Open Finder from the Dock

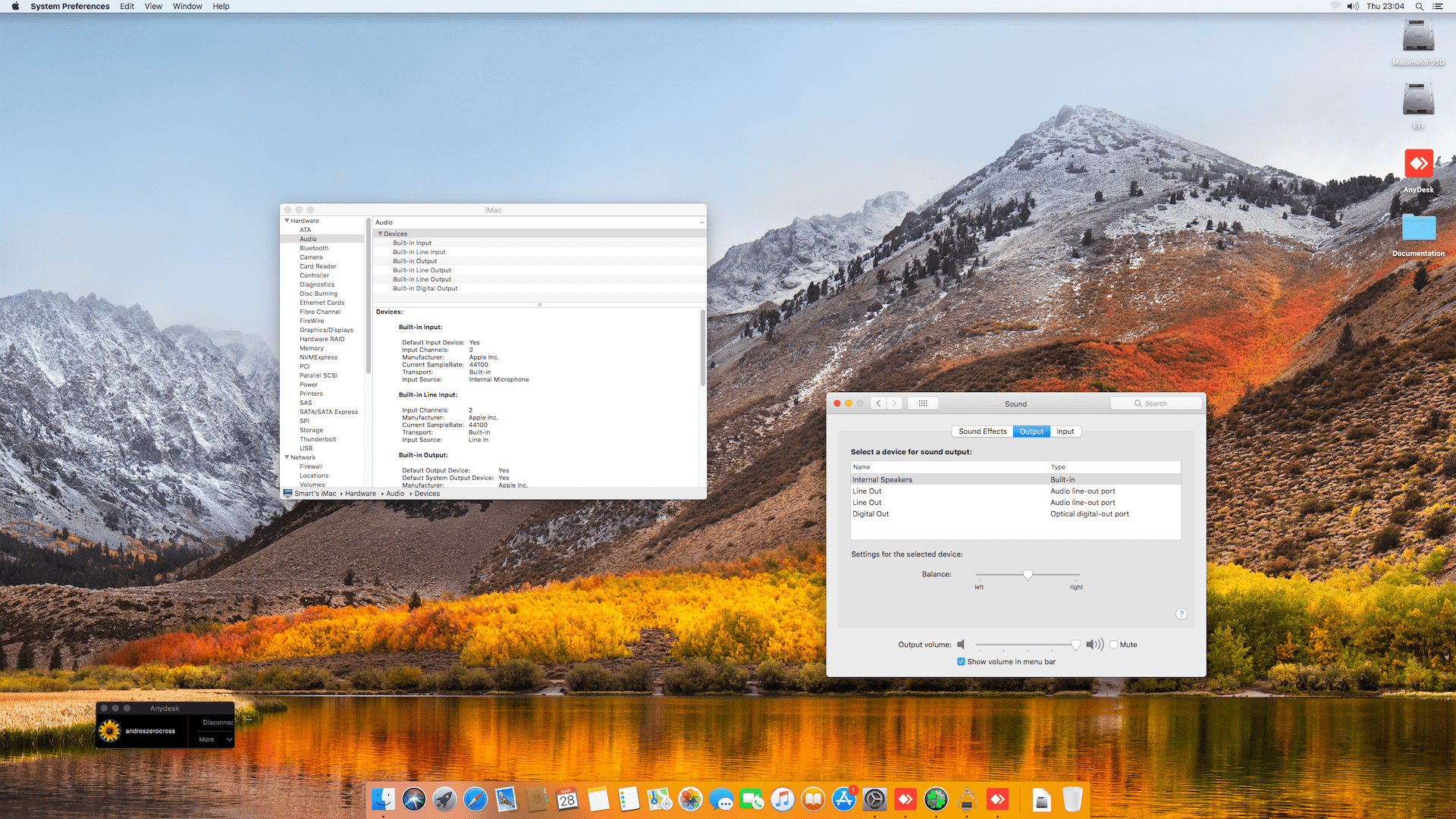(383, 799)
